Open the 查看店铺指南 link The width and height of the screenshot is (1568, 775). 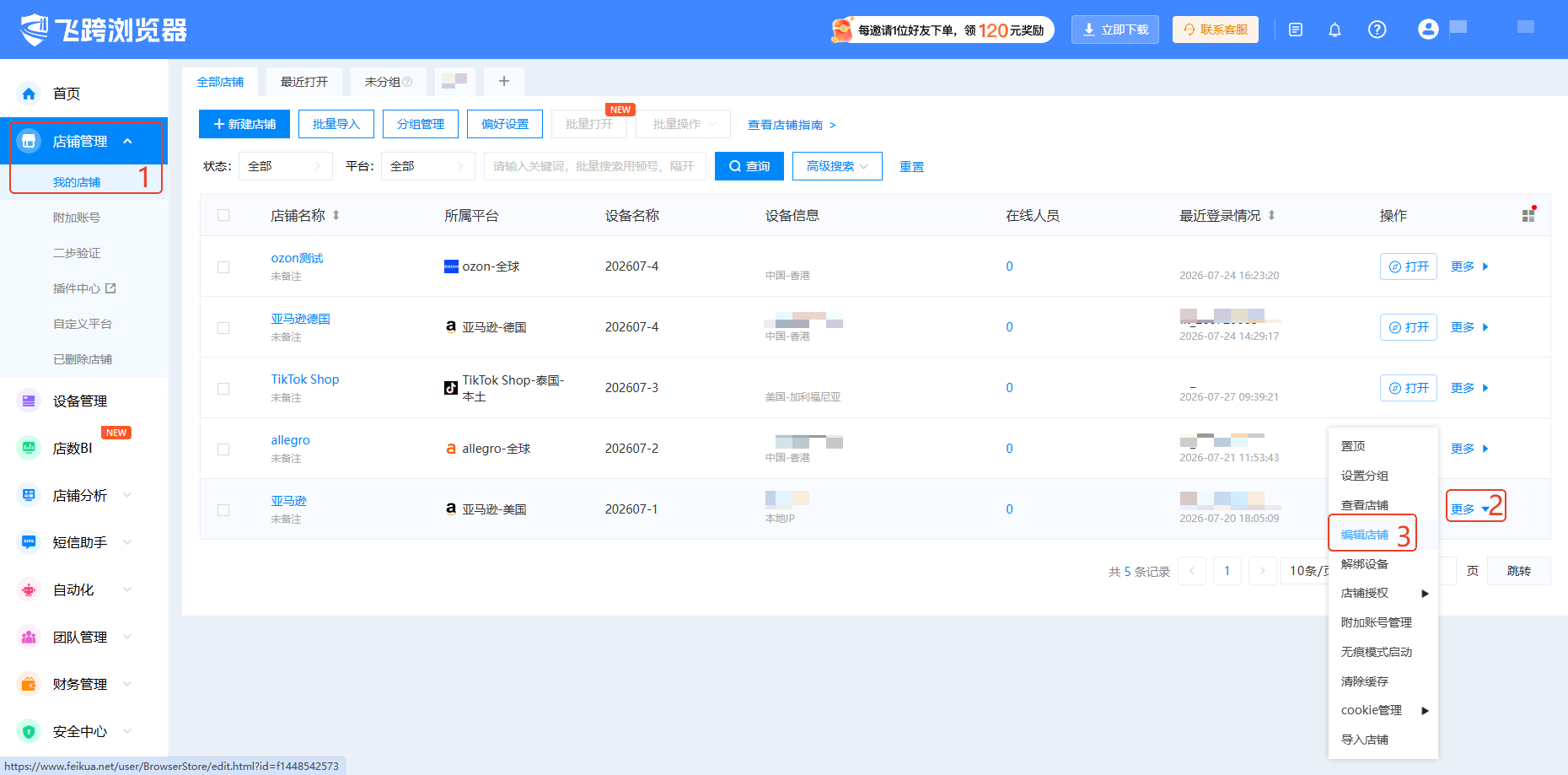click(x=792, y=125)
